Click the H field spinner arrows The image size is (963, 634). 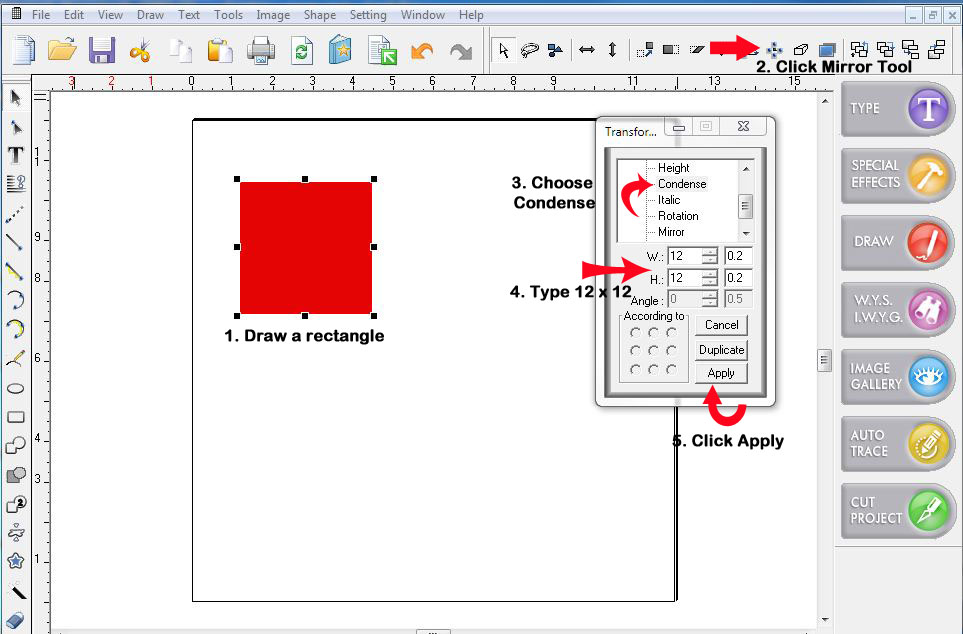(x=709, y=278)
